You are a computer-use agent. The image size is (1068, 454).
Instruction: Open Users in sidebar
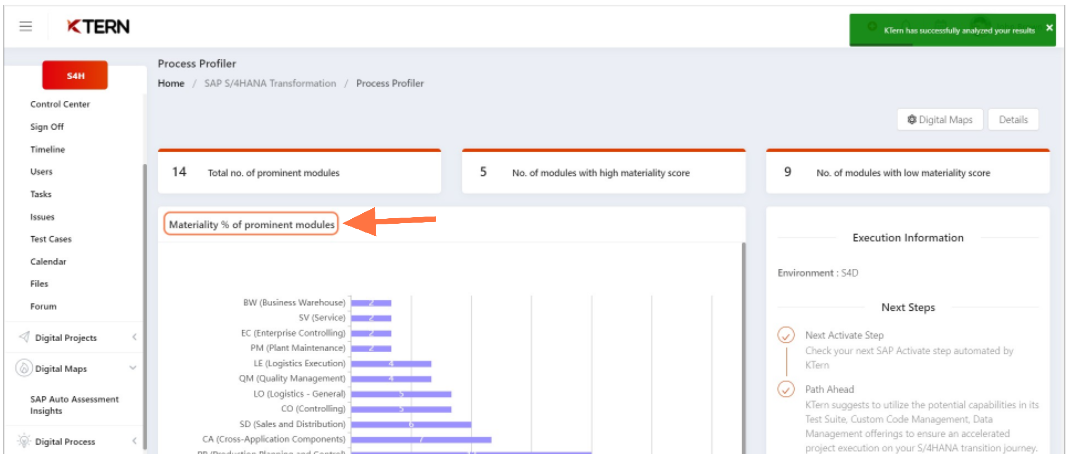point(41,172)
